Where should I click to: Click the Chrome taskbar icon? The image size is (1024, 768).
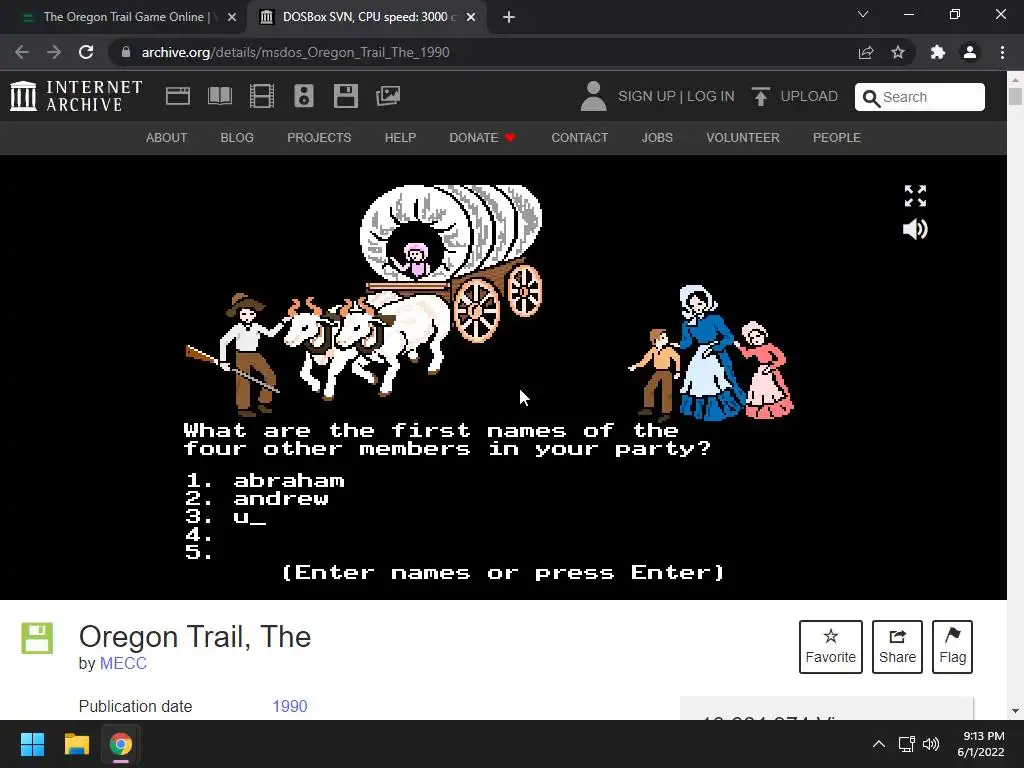[120, 744]
